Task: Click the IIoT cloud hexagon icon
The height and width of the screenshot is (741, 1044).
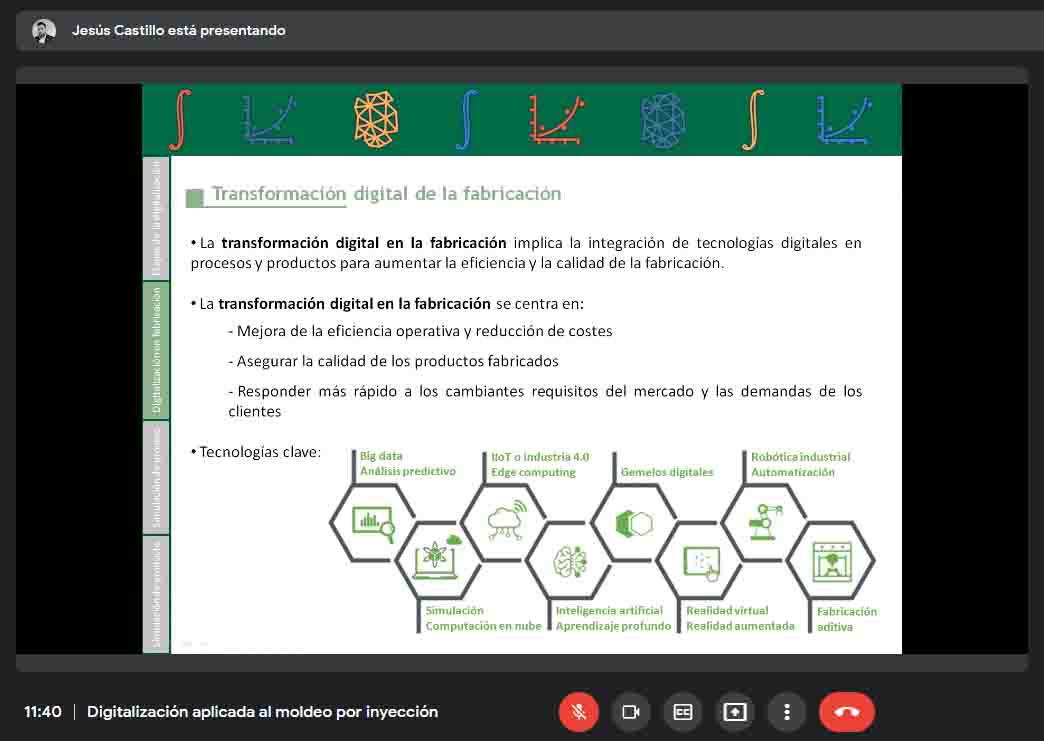Action: coord(507,520)
